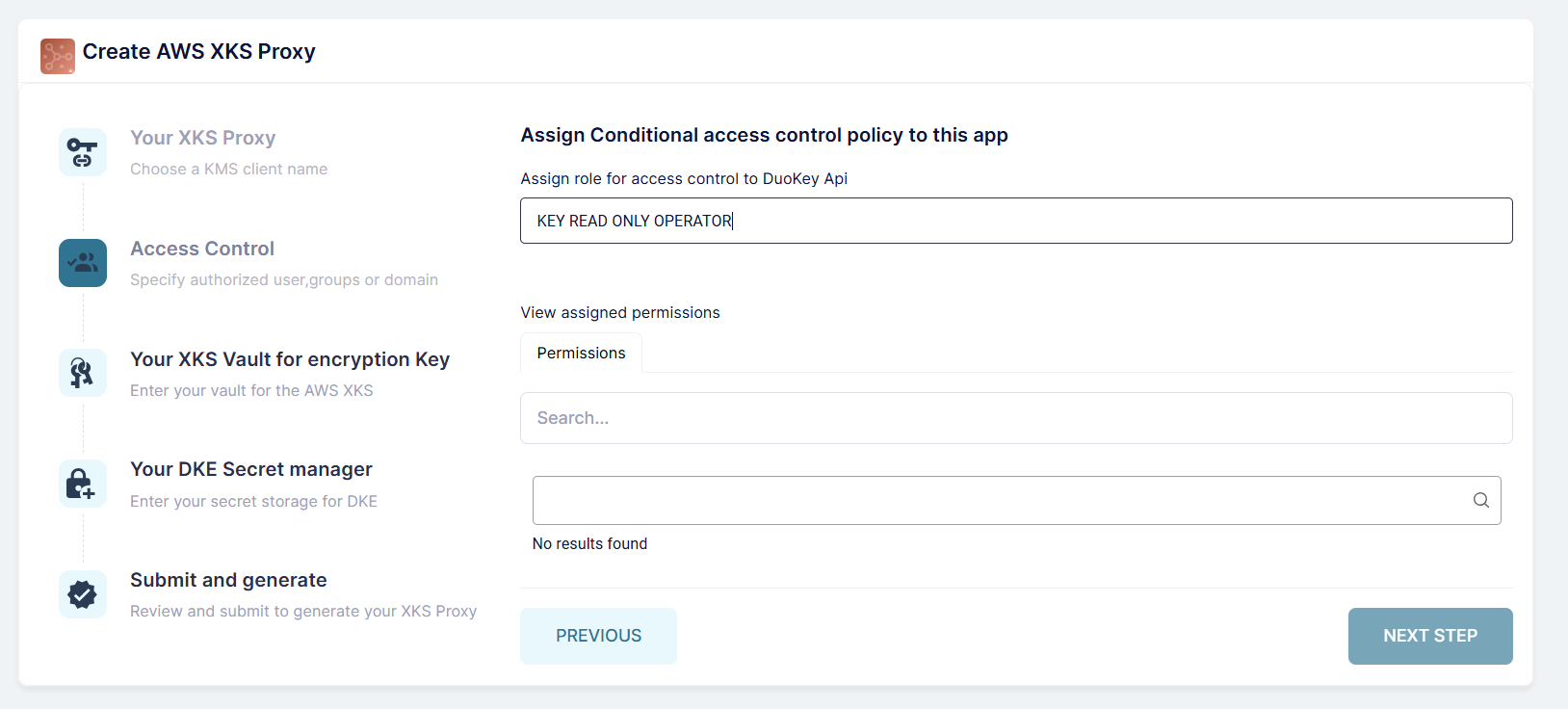The image size is (1568, 709).
Task: Open the Your XKS Vault for encryption Key step
Action: click(290, 359)
